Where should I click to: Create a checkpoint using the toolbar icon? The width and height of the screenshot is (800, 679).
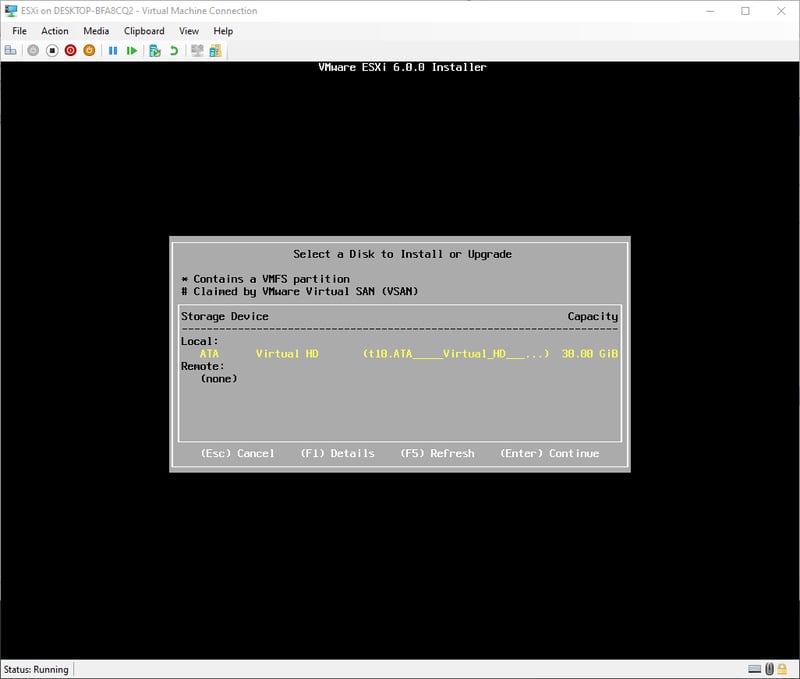pos(156,50)
